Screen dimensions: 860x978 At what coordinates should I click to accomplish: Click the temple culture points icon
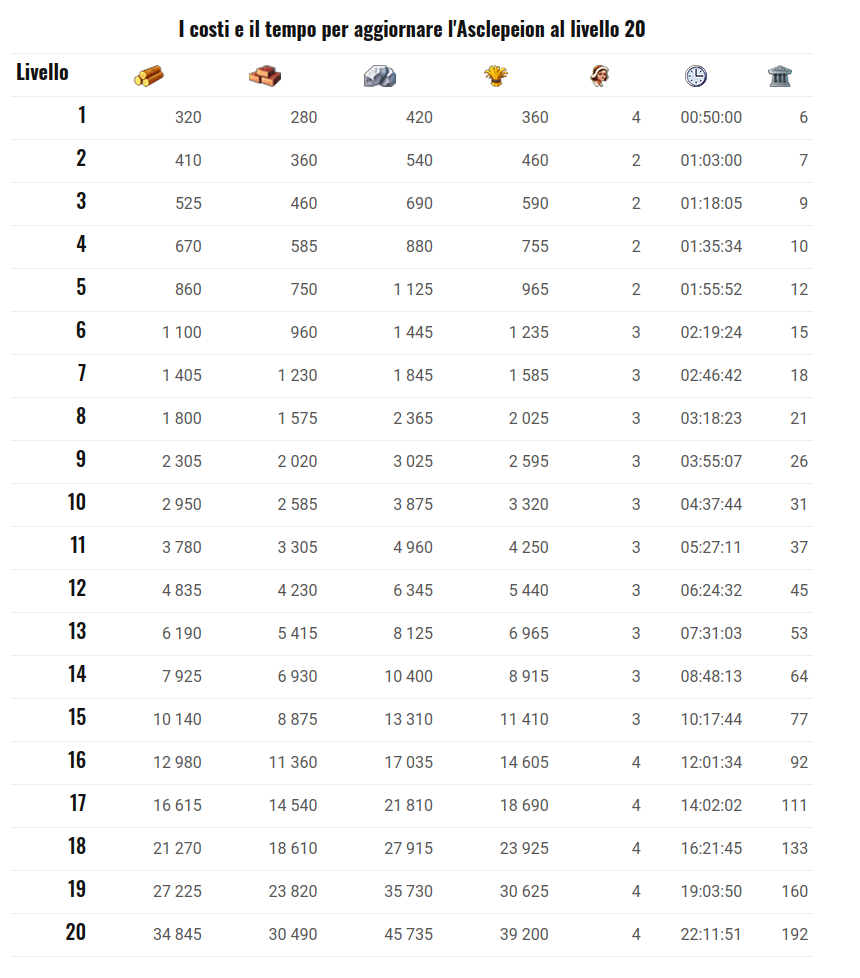coord(780,76)
